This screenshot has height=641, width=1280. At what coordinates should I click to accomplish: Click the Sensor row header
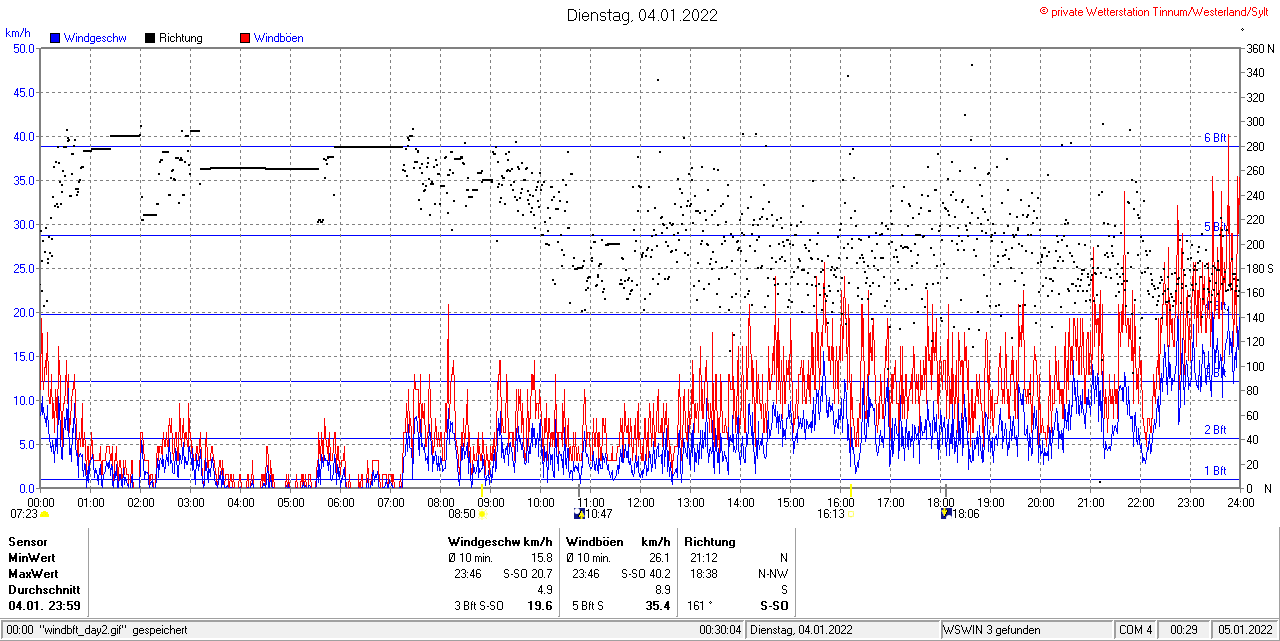[x=28, y=542]
